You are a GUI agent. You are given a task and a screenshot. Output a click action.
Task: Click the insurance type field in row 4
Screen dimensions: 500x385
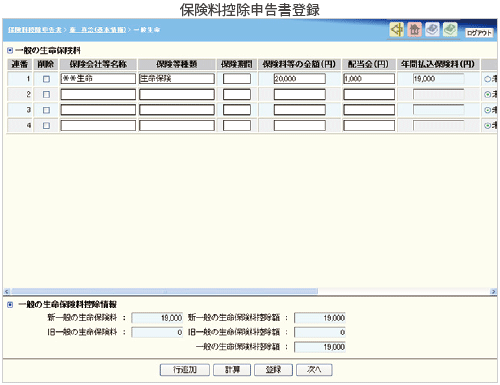click(x=177, y=125)
